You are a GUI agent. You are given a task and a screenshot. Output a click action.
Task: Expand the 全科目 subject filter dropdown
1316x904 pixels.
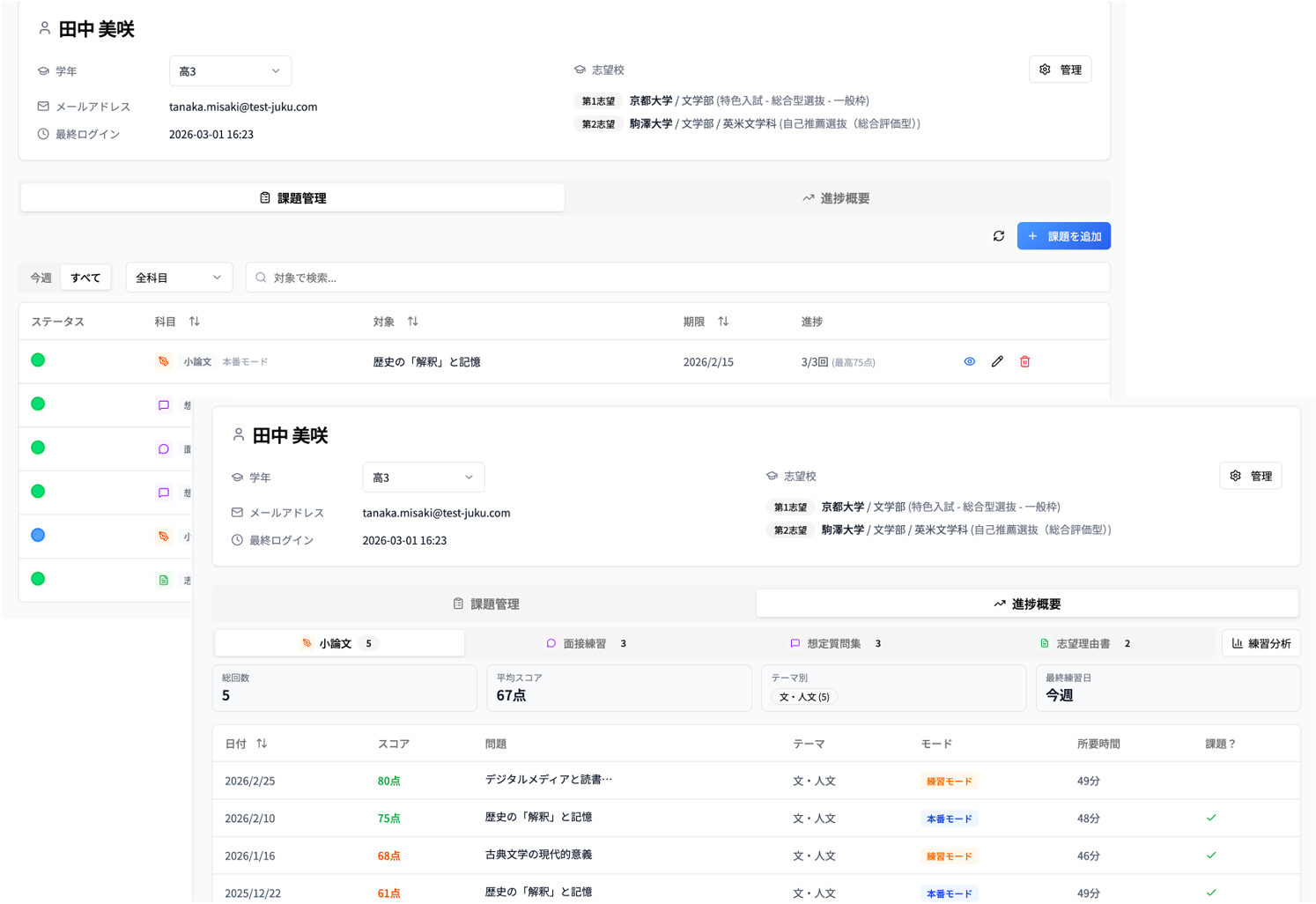pyautogui.click(x=179, y=278)
